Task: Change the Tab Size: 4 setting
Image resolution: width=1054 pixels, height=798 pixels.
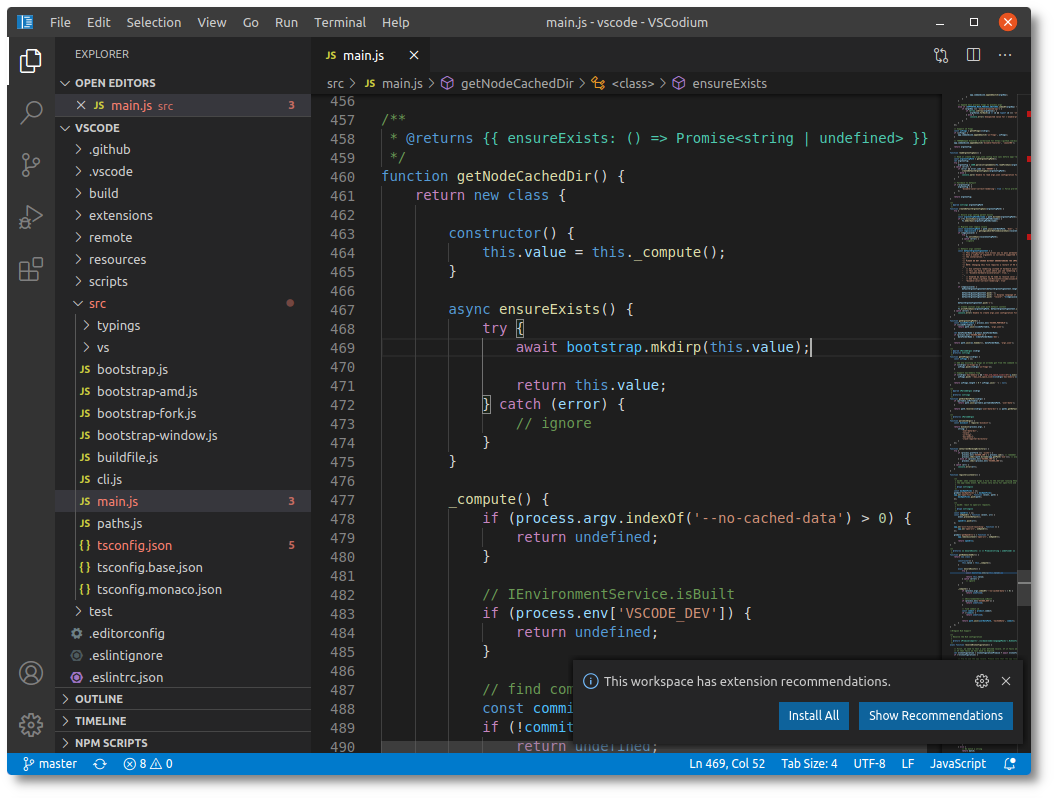Action: click(x=809, y=764)
